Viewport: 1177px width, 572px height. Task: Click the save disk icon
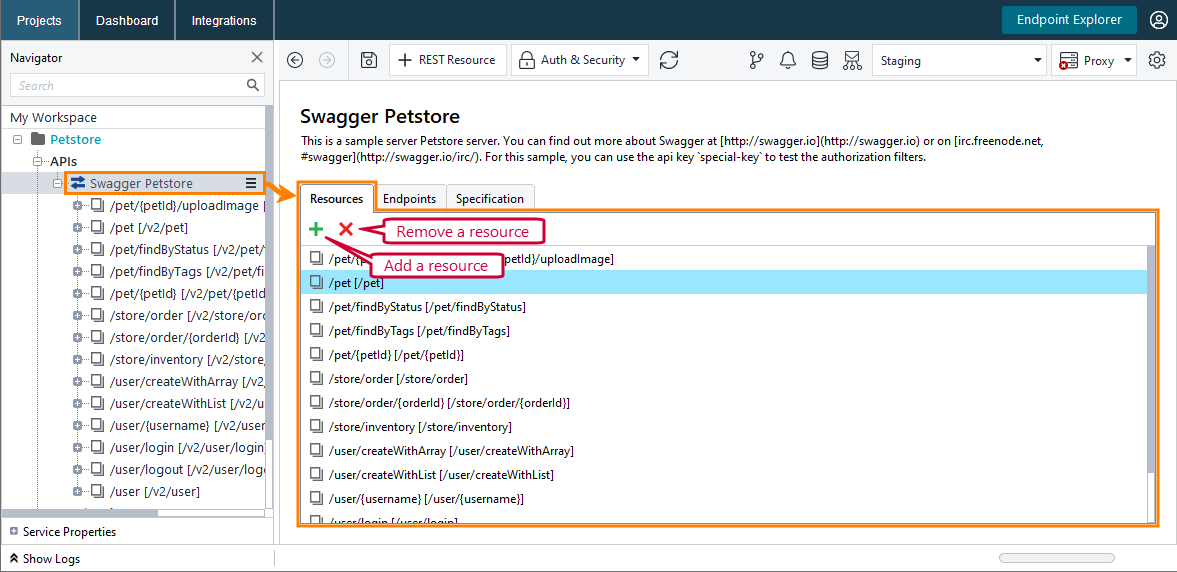(x=369, y=60)
